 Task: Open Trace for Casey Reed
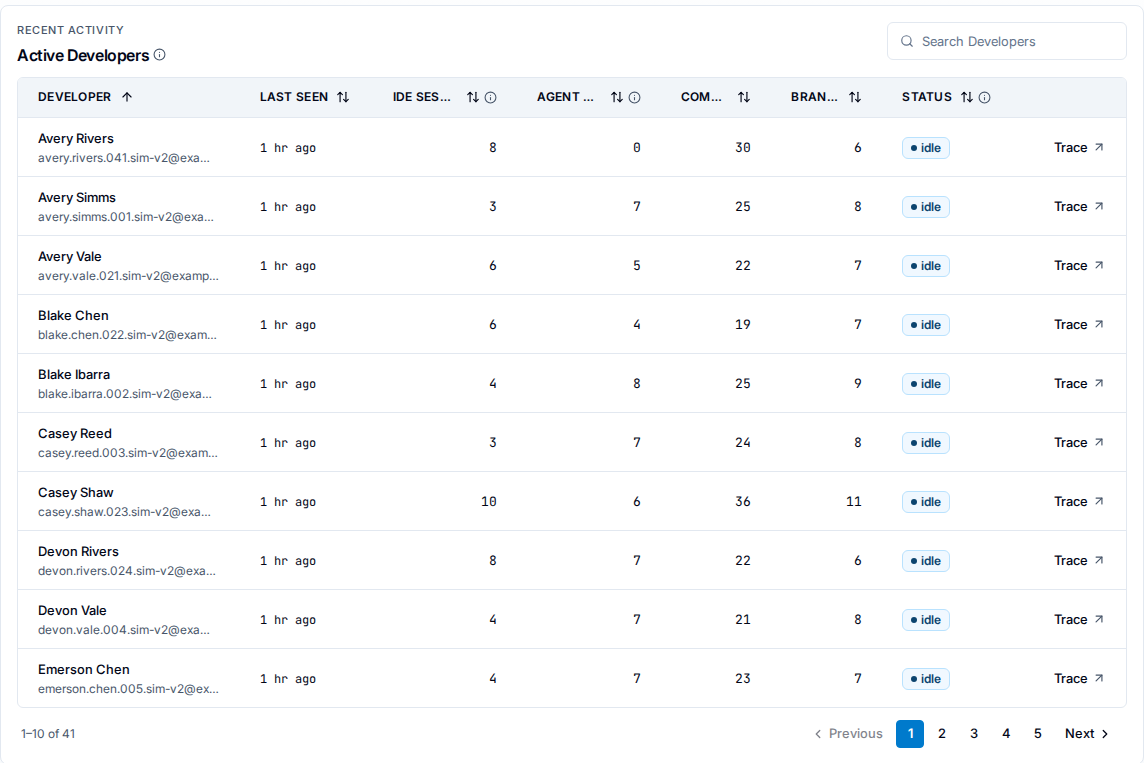tap(1078, 443)
